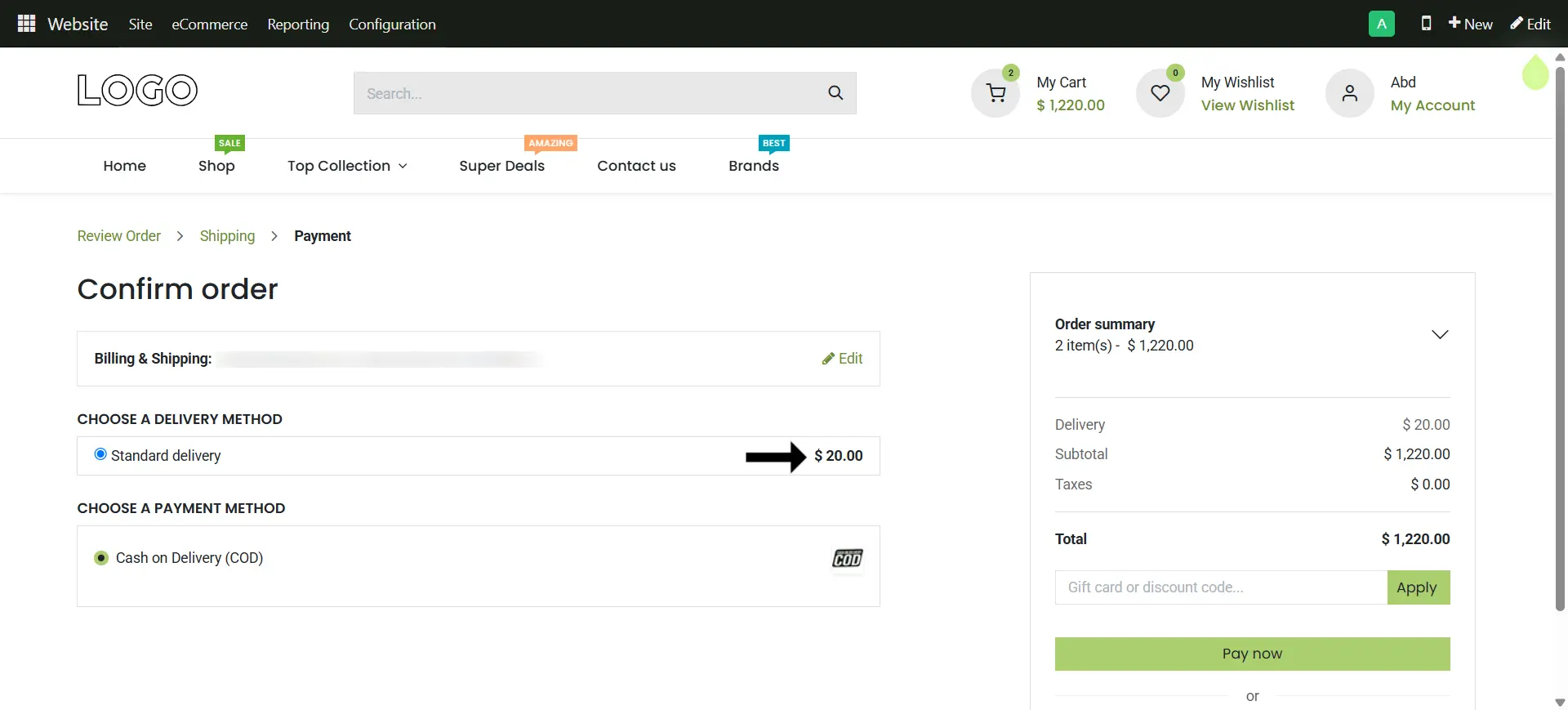Click the user account avatar icon
Screen dimensions: 1568x710
[x=1349, y=93]
